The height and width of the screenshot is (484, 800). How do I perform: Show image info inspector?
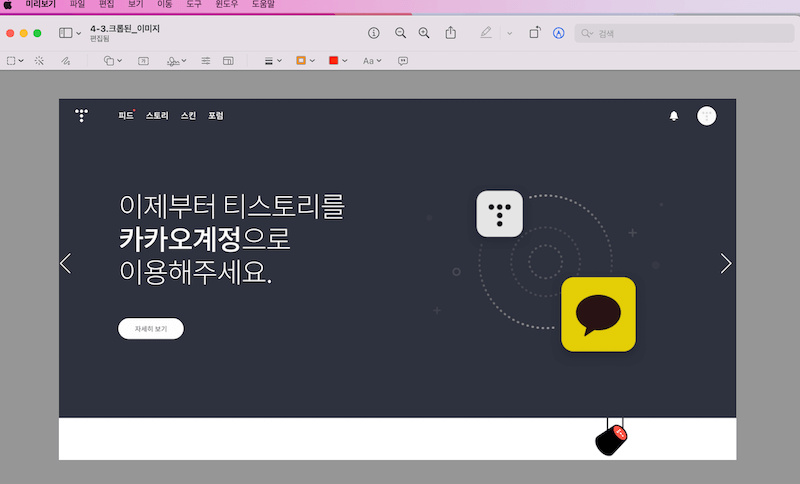pyautogui.click(x=373, y=33)
